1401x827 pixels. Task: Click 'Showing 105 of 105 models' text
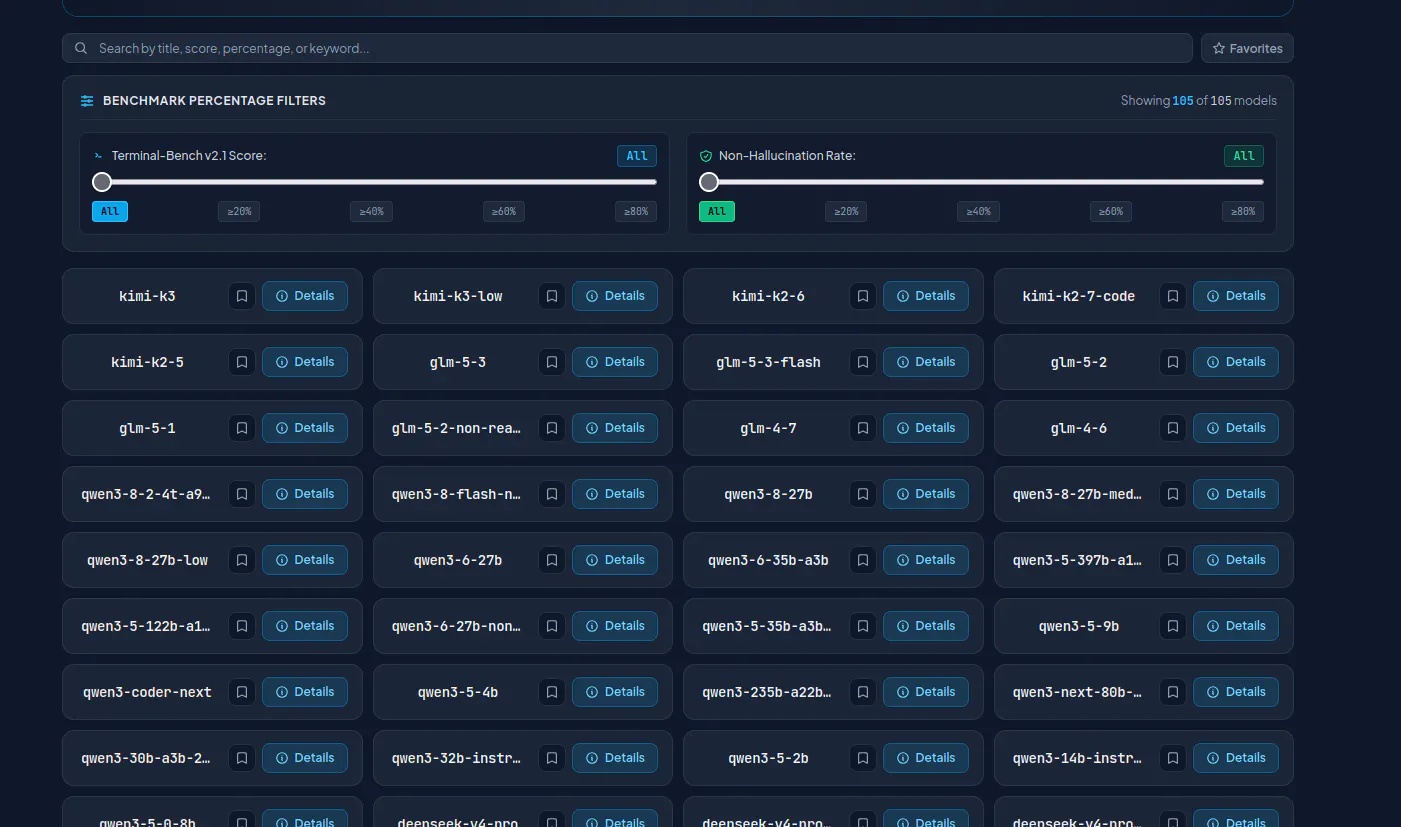(1199, 101)
